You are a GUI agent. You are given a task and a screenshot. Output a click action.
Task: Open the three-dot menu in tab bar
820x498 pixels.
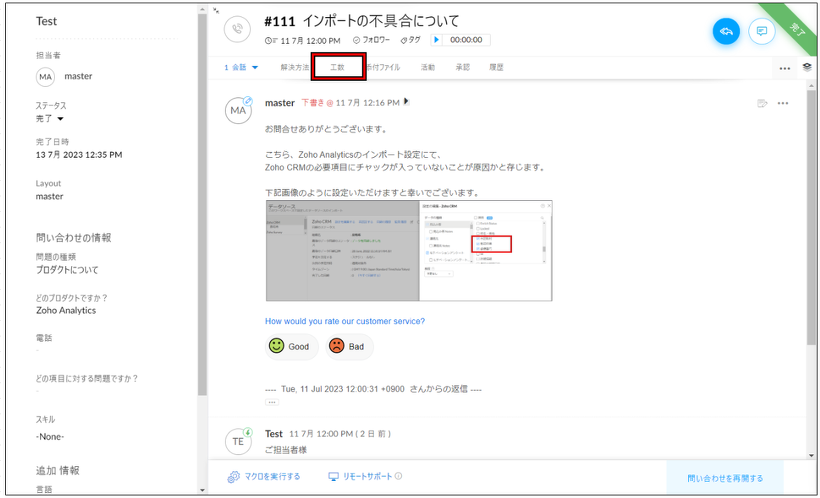click(x=784, y=68)
